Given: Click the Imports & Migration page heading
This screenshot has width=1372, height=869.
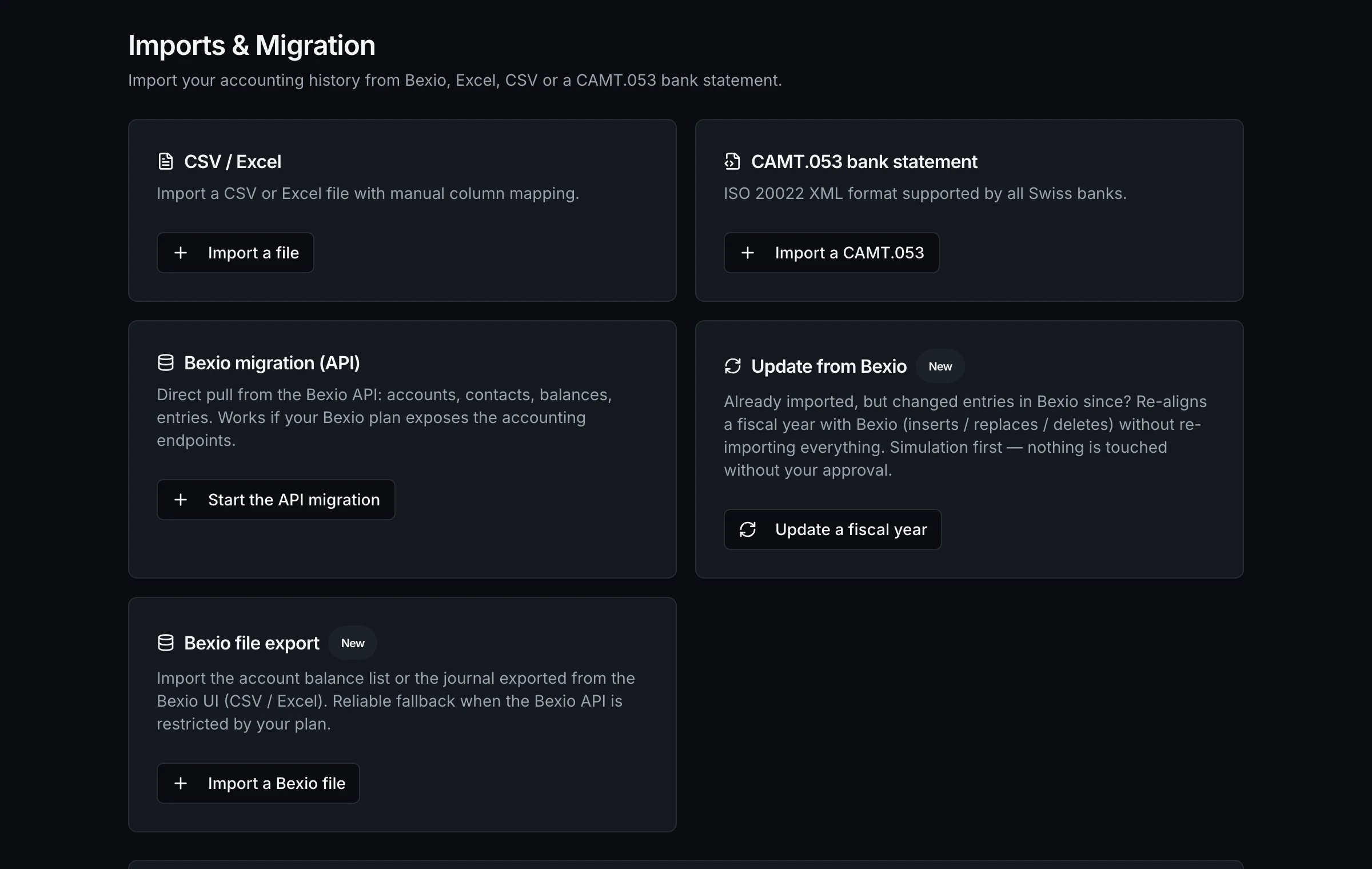Looking at the screenshot, I should [252, 45].
